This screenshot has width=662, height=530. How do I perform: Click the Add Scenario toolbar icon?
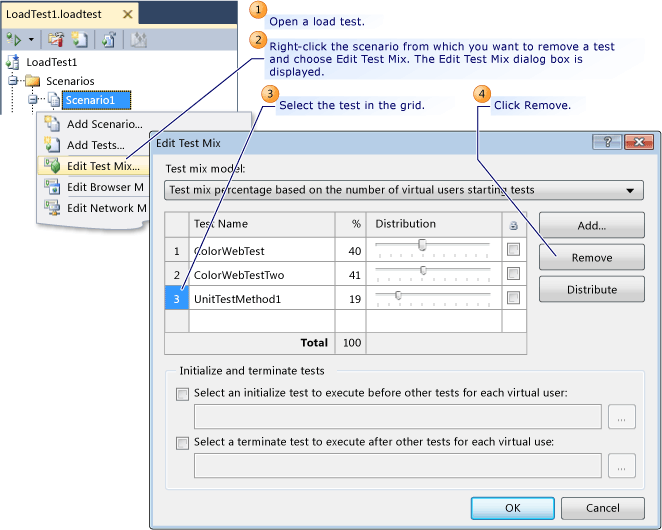(79, 40)
